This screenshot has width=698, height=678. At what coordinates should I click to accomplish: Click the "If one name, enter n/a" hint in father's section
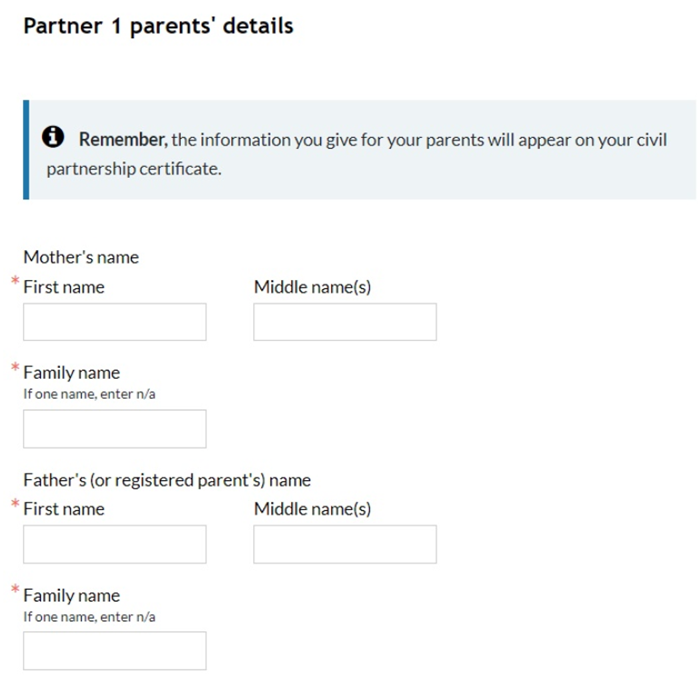pyautogui.click(x=89, y=617)
